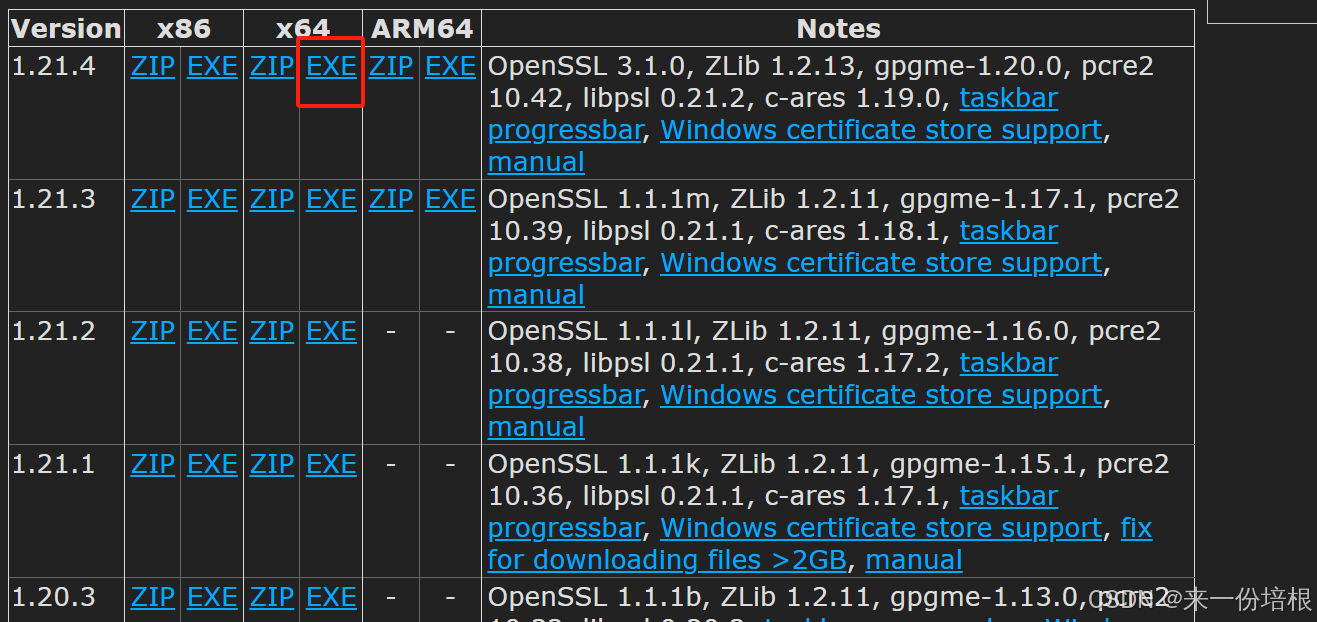The height and width of the screenshot is (622, 1317).
Task: Download the x86 EXE for version 1.20.3
Action: tap(212, 598)
